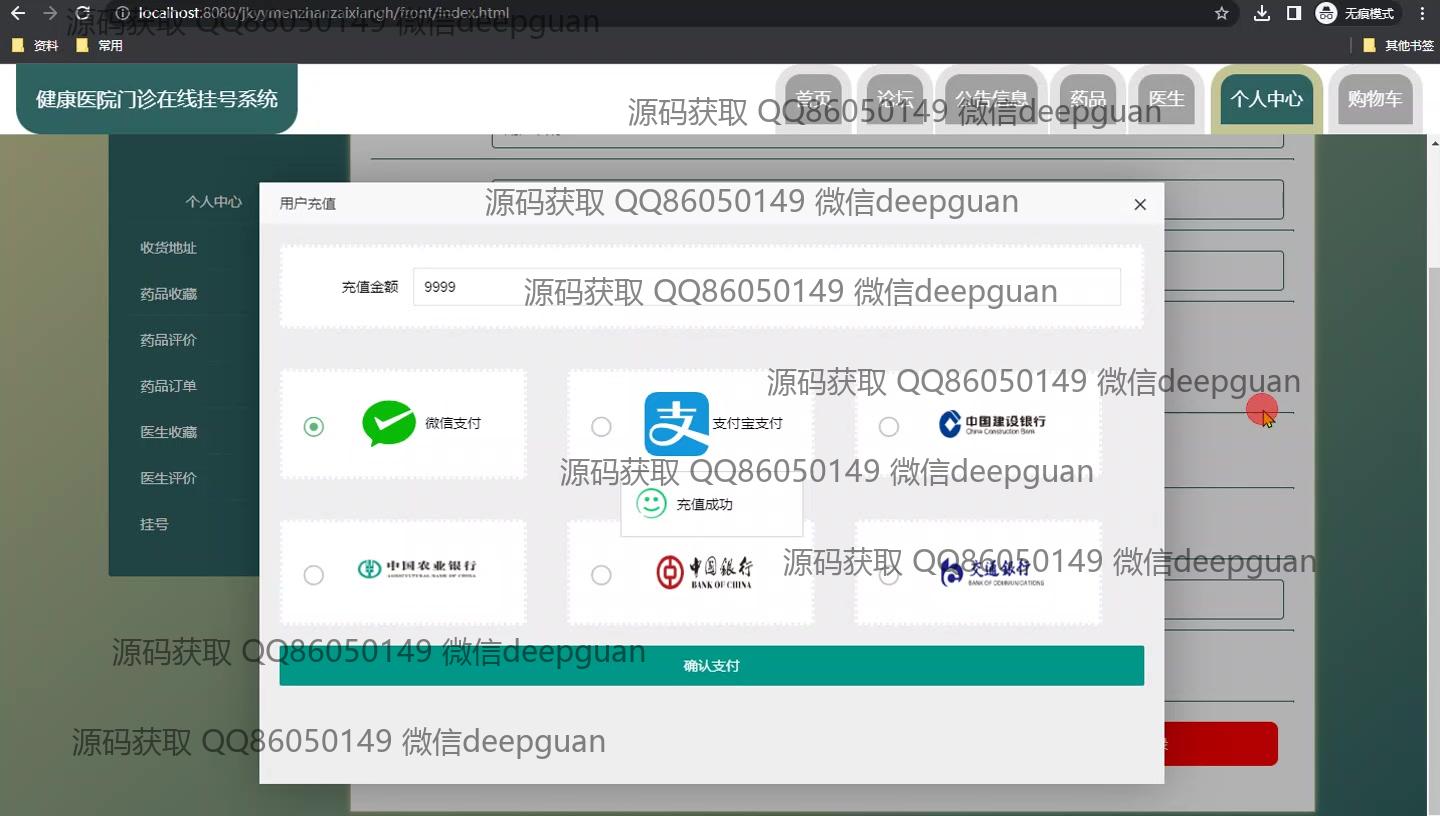The width and height of the screenshot is (1440, 816).
Task: Open the 其他书签 bookmarks folder
Action: point(1398,45)
